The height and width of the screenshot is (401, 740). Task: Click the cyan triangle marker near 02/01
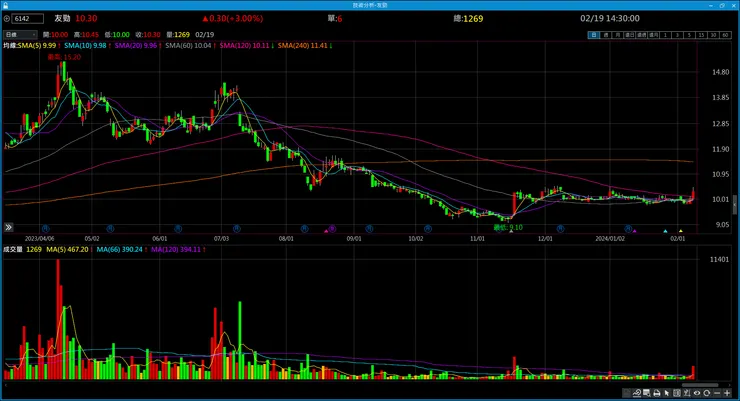pyautogui.click(x=665, y=231)
